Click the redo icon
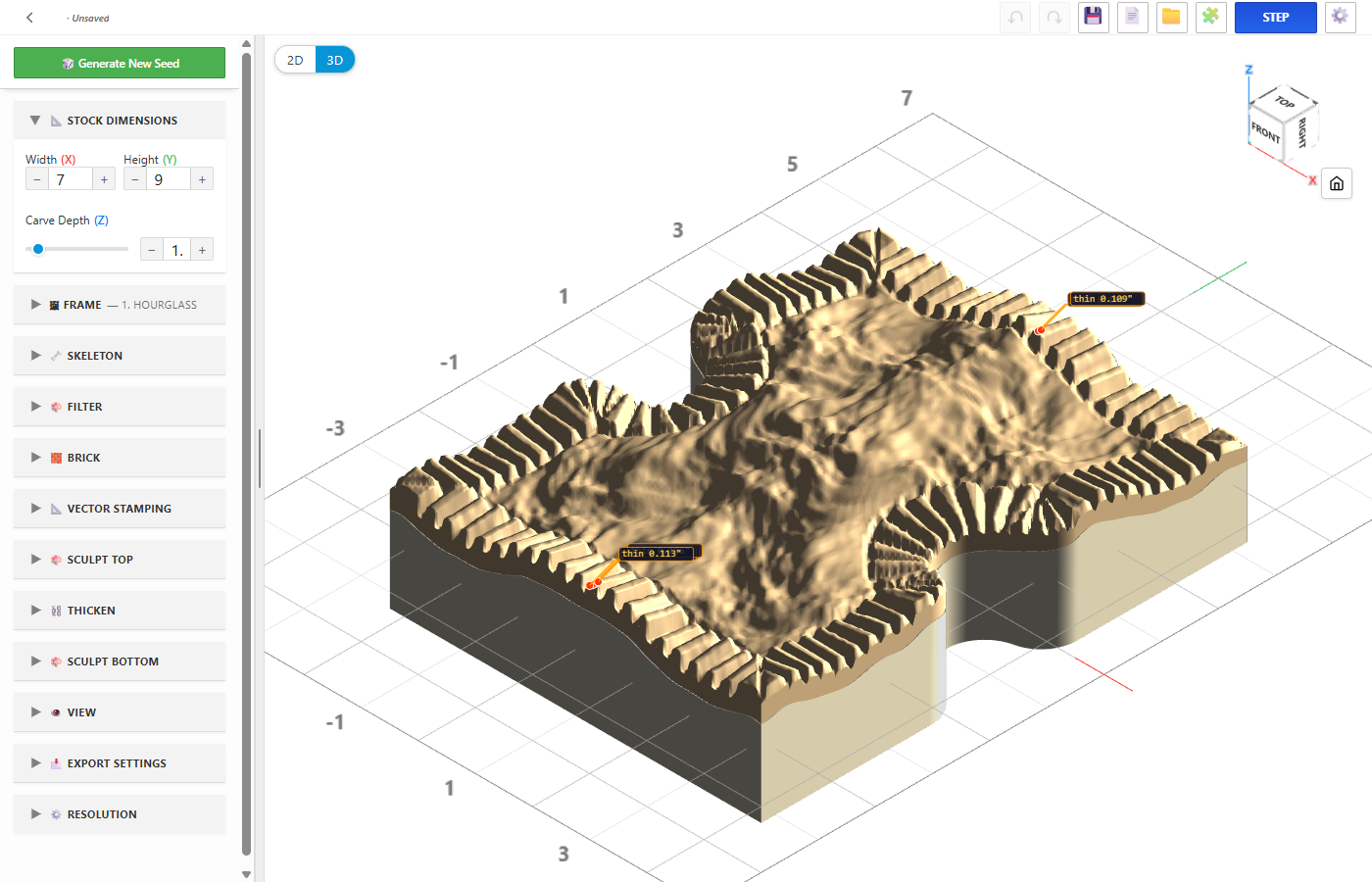The width and height of the screenshot is (1372, 882). (1054, 18)
